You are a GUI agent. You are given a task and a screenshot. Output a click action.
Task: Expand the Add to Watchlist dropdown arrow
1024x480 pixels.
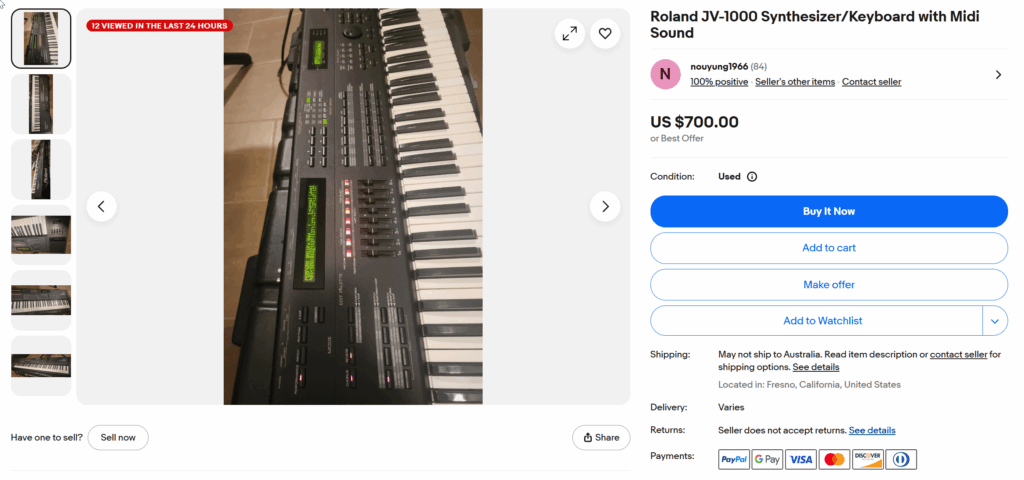pyautogui.click(x=995, y=321)
